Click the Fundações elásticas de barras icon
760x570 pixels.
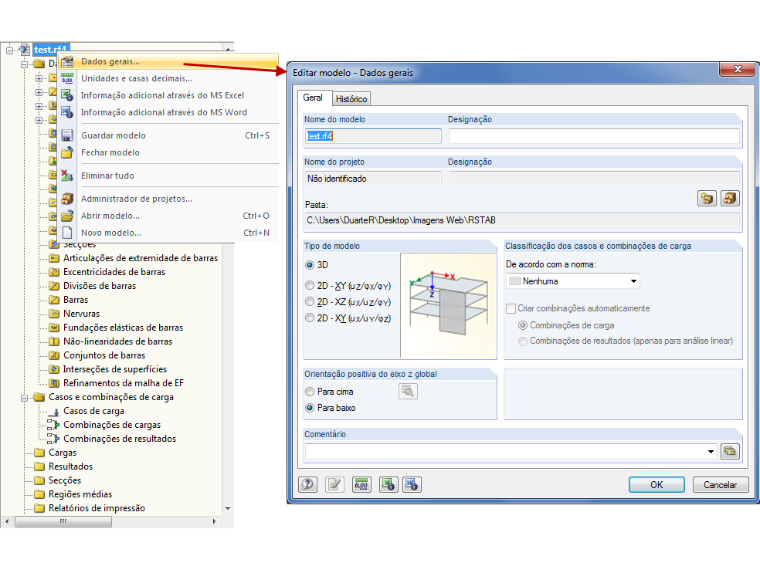tap(54, 328)
